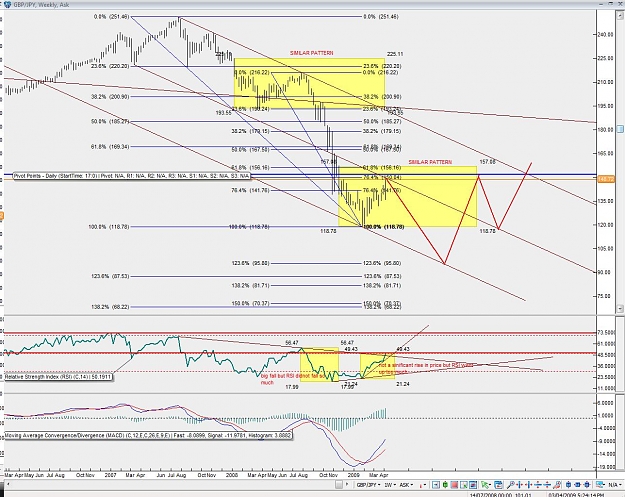Click third blue candle icon before monitor icon
This screenshot has width=625, height=497.
point(587,485)
